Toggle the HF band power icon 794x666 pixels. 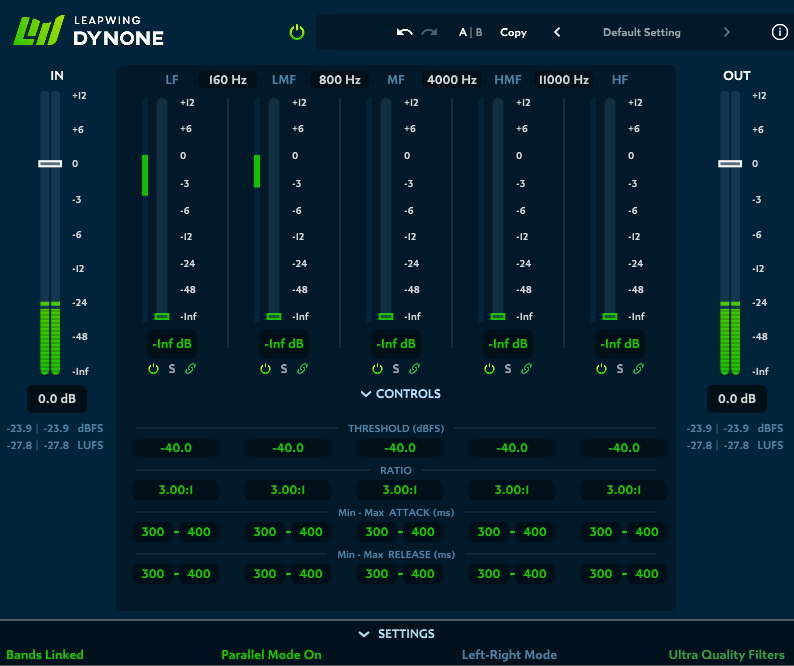point(601,369)
